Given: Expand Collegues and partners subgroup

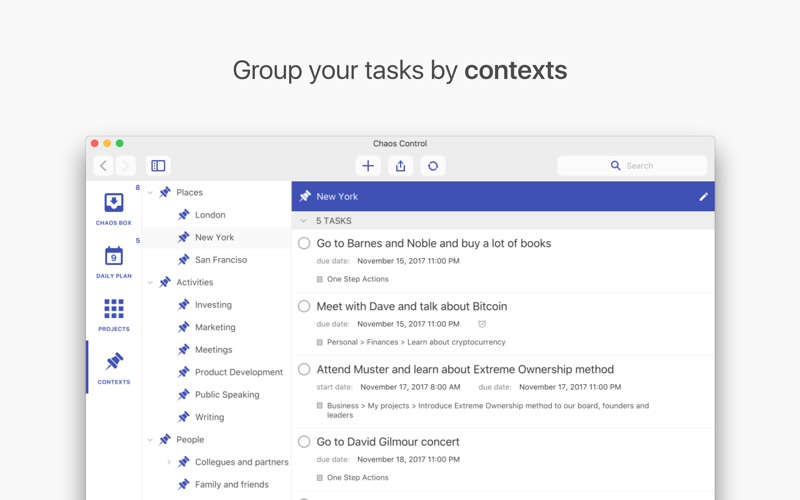Looking at the screenshot, I should 169,462.
